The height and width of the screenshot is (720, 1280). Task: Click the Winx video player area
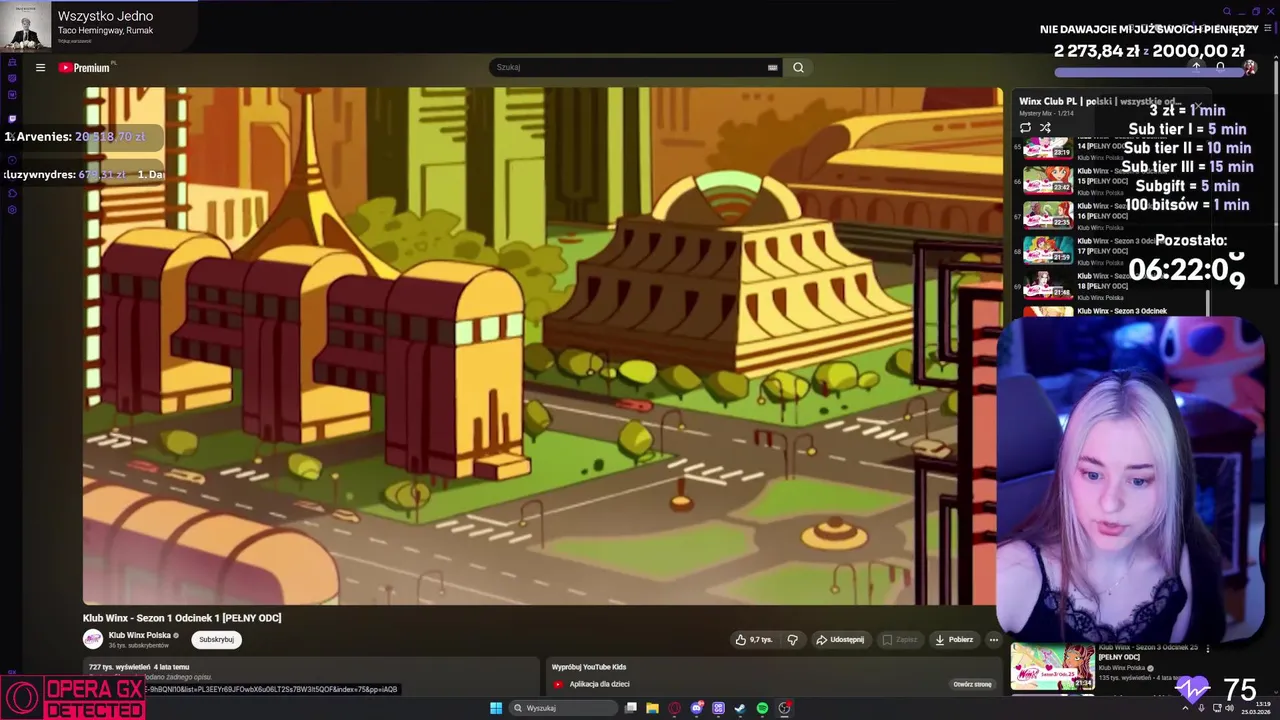pyautogui.click(x=543, y=345)
